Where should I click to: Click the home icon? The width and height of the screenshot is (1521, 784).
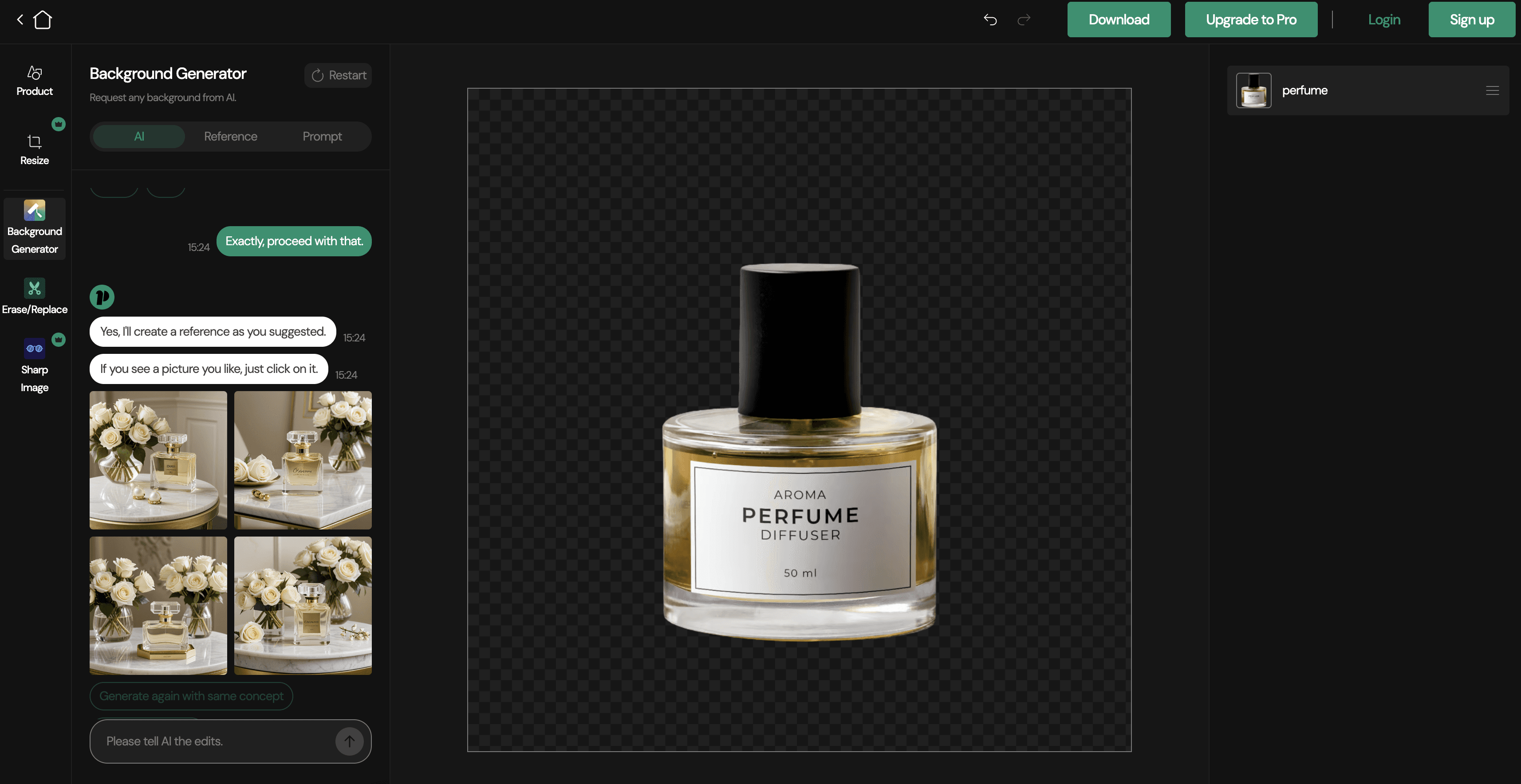coord(43,20)
